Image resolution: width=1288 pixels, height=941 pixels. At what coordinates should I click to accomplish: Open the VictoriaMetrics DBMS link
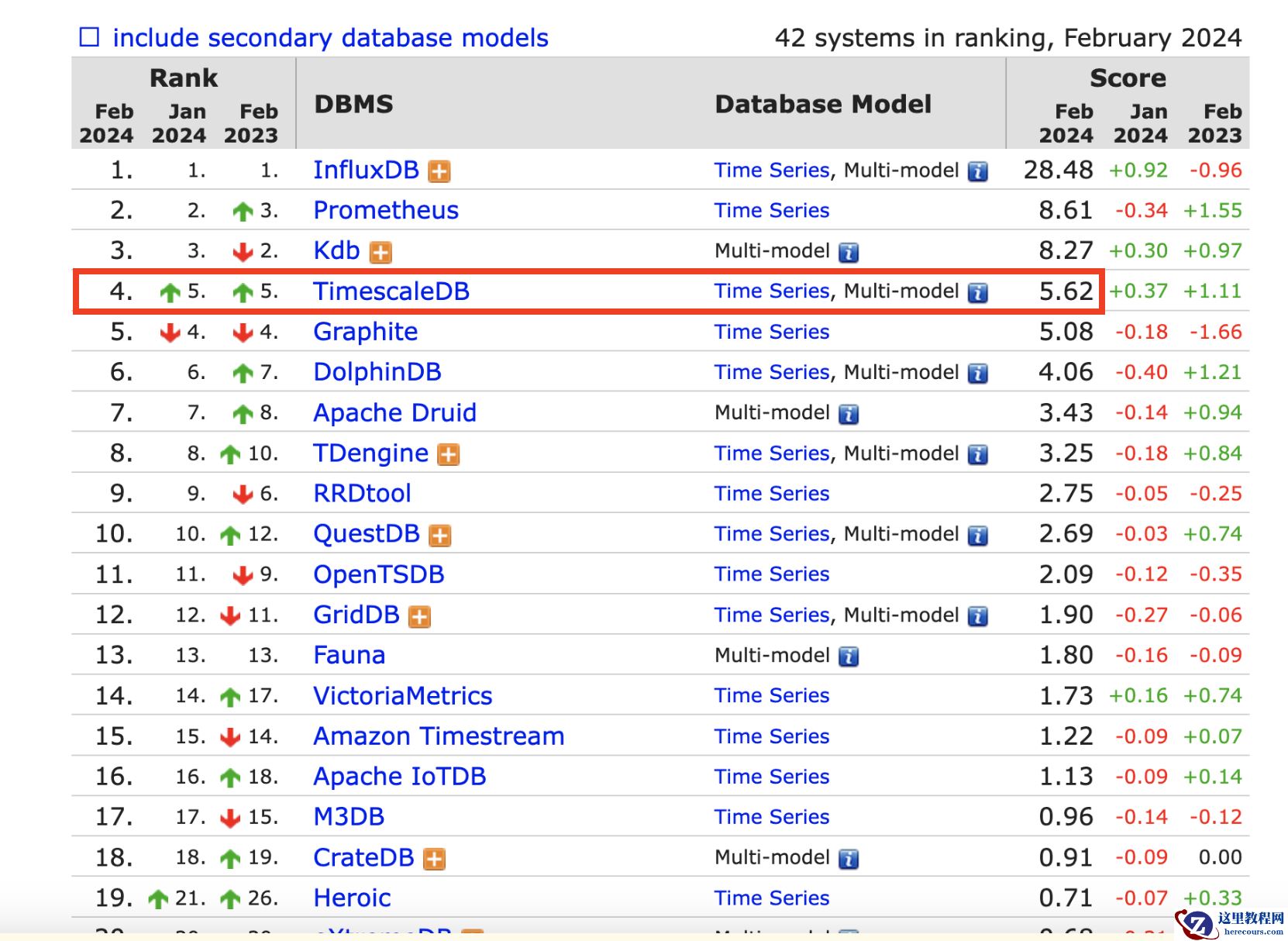click(402, 695)
